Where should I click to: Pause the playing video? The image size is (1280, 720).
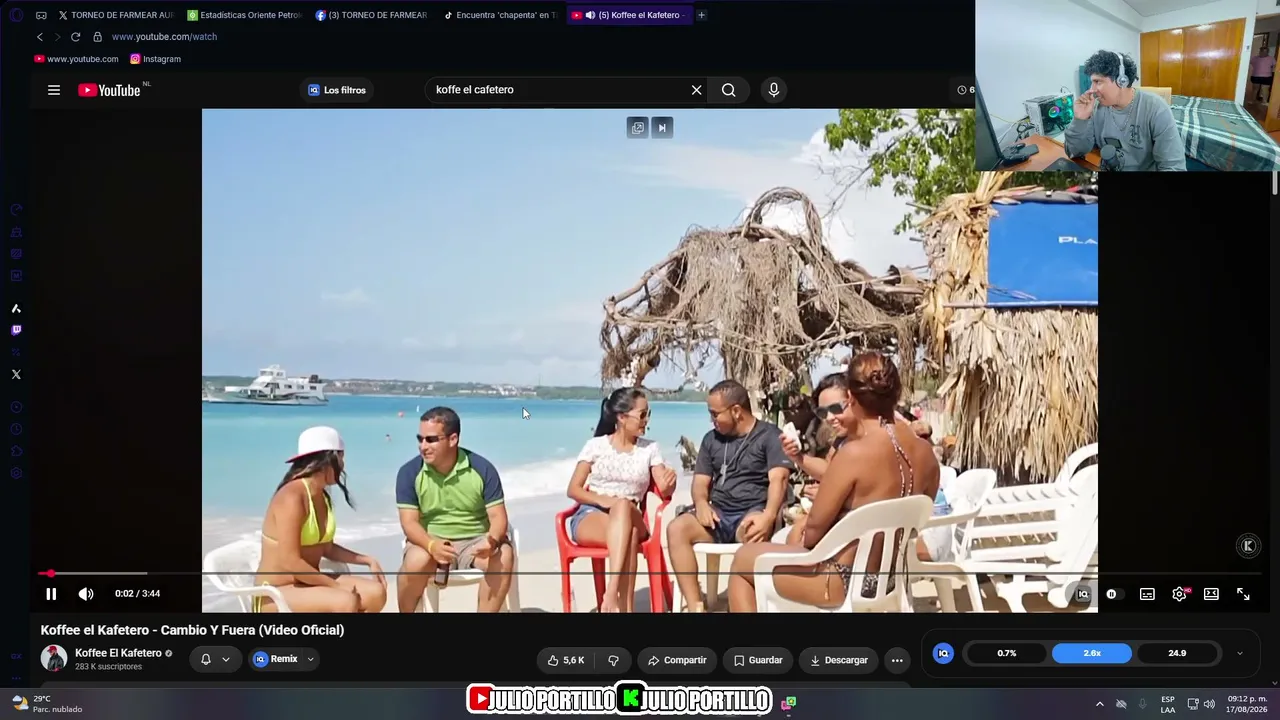[x=51, y=594]
